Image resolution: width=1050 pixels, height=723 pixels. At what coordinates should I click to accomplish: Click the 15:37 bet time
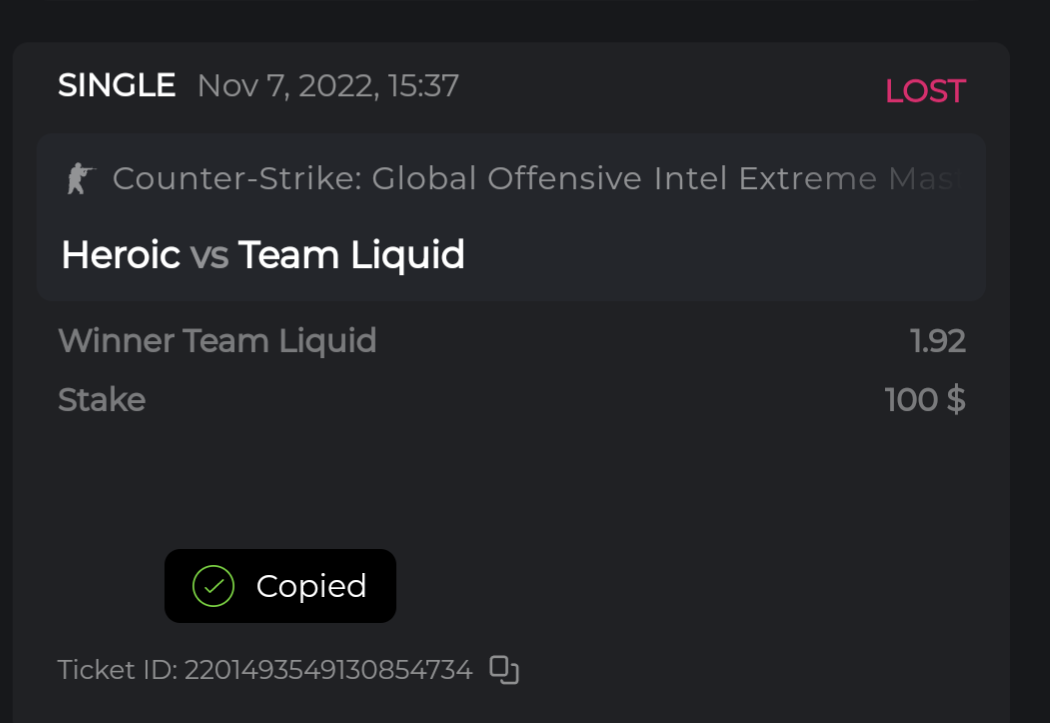(x=423, y=86)
